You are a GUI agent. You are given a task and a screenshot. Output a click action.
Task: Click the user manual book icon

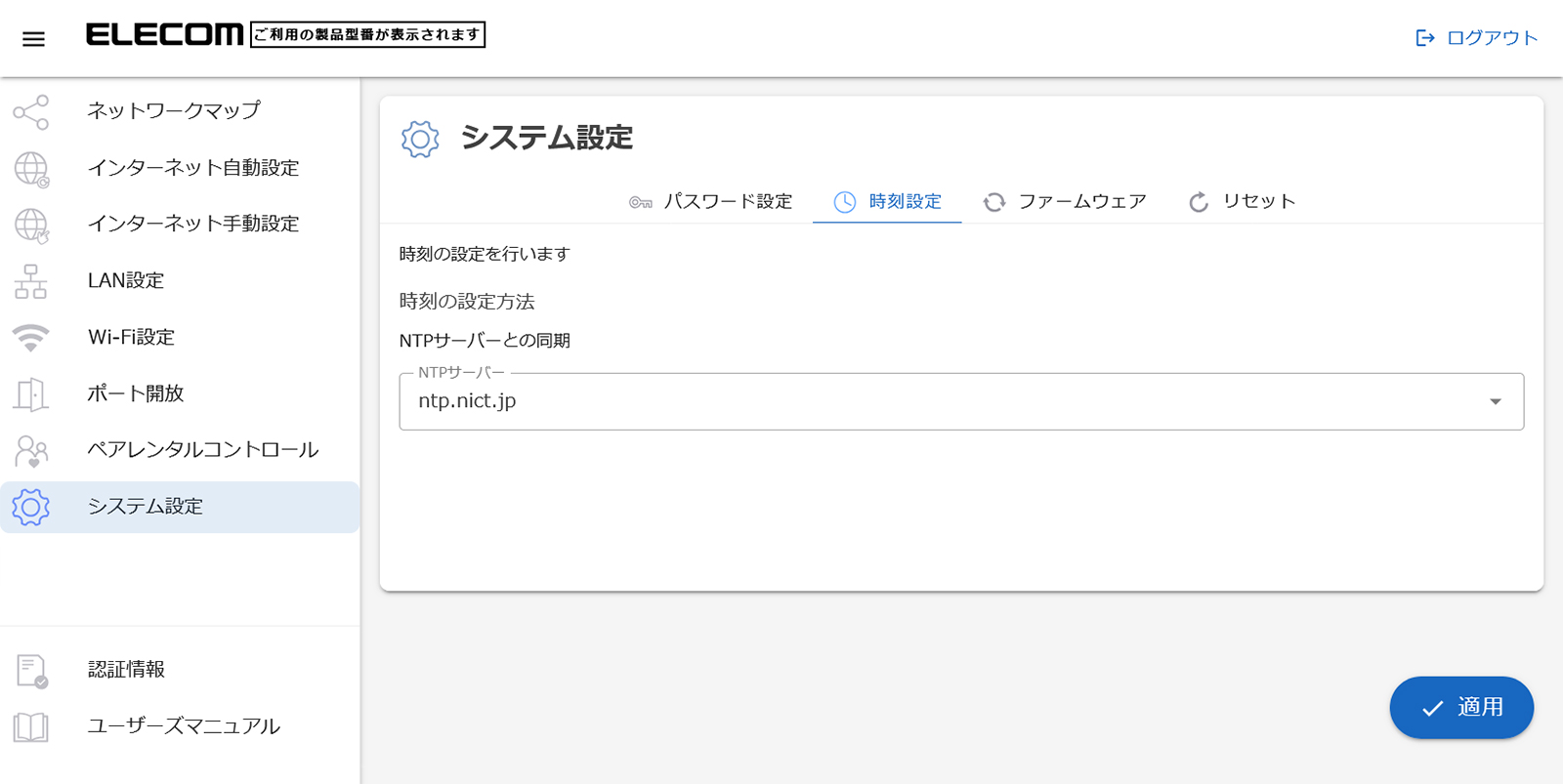click(x=31, y=727)
